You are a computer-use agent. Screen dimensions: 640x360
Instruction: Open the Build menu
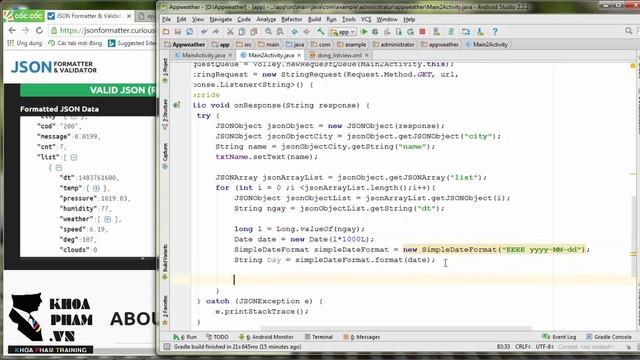coord(314,19)
